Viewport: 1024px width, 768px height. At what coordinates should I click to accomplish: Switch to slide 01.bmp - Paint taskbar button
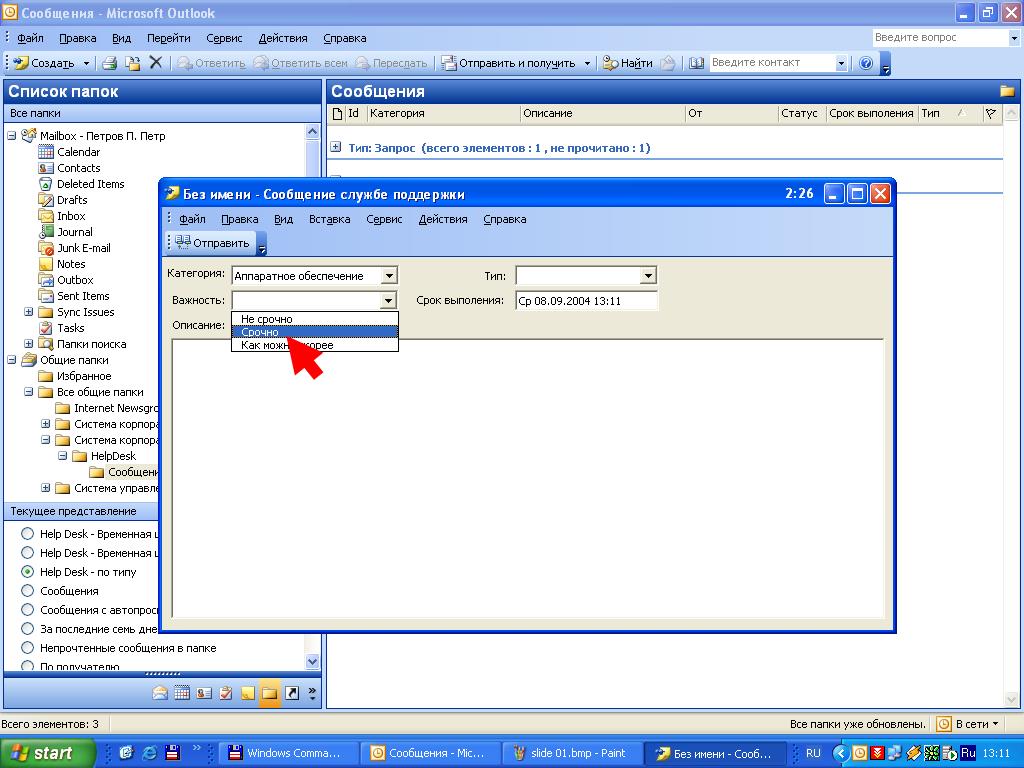point(571,753)
